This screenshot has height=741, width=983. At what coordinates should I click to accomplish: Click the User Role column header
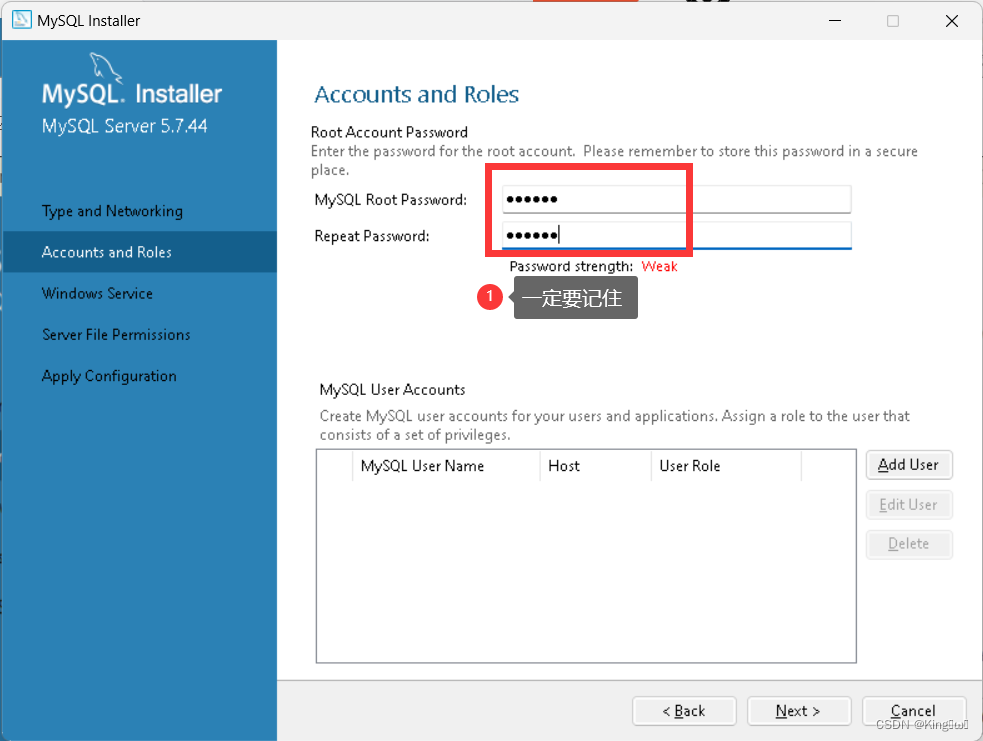coord(726,466)
